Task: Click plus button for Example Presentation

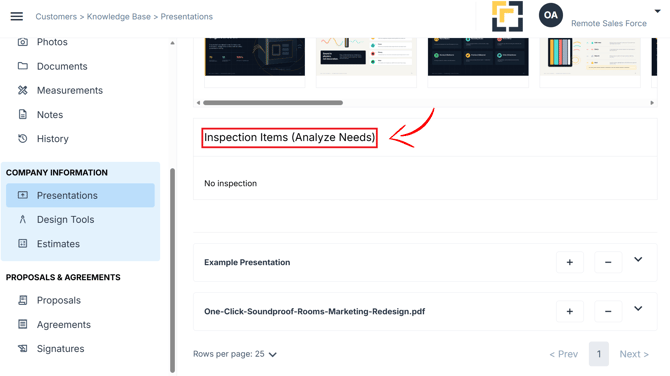Action: [x=570, y=262]
